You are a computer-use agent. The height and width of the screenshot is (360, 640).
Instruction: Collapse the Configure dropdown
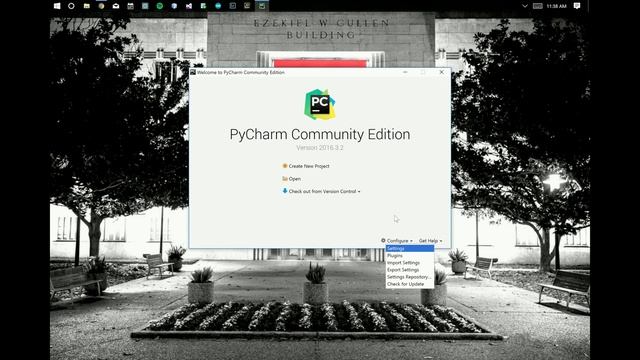tap(397, 241)
